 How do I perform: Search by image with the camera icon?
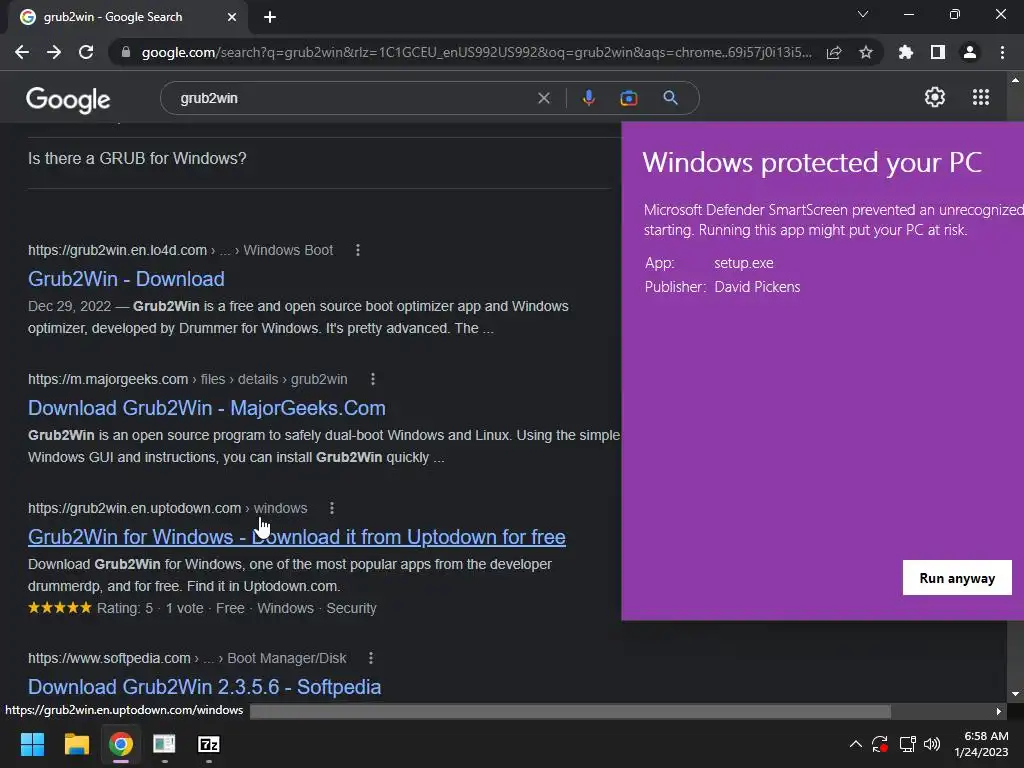click(x=628, y=98)
